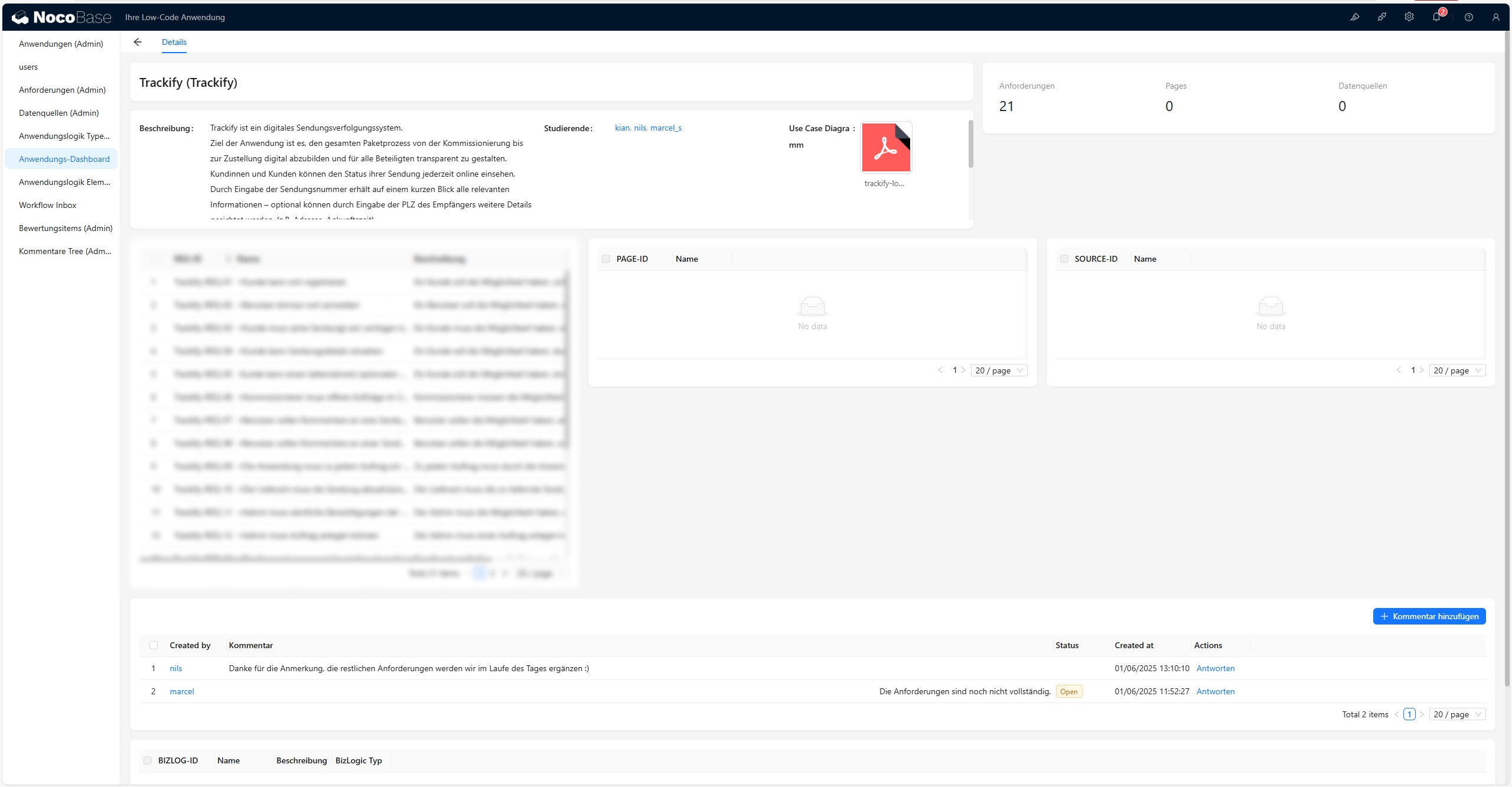Click the back arrow beside the Details tab
The width and height of the screenshot is (1512, 787).
tap(138, 41)
